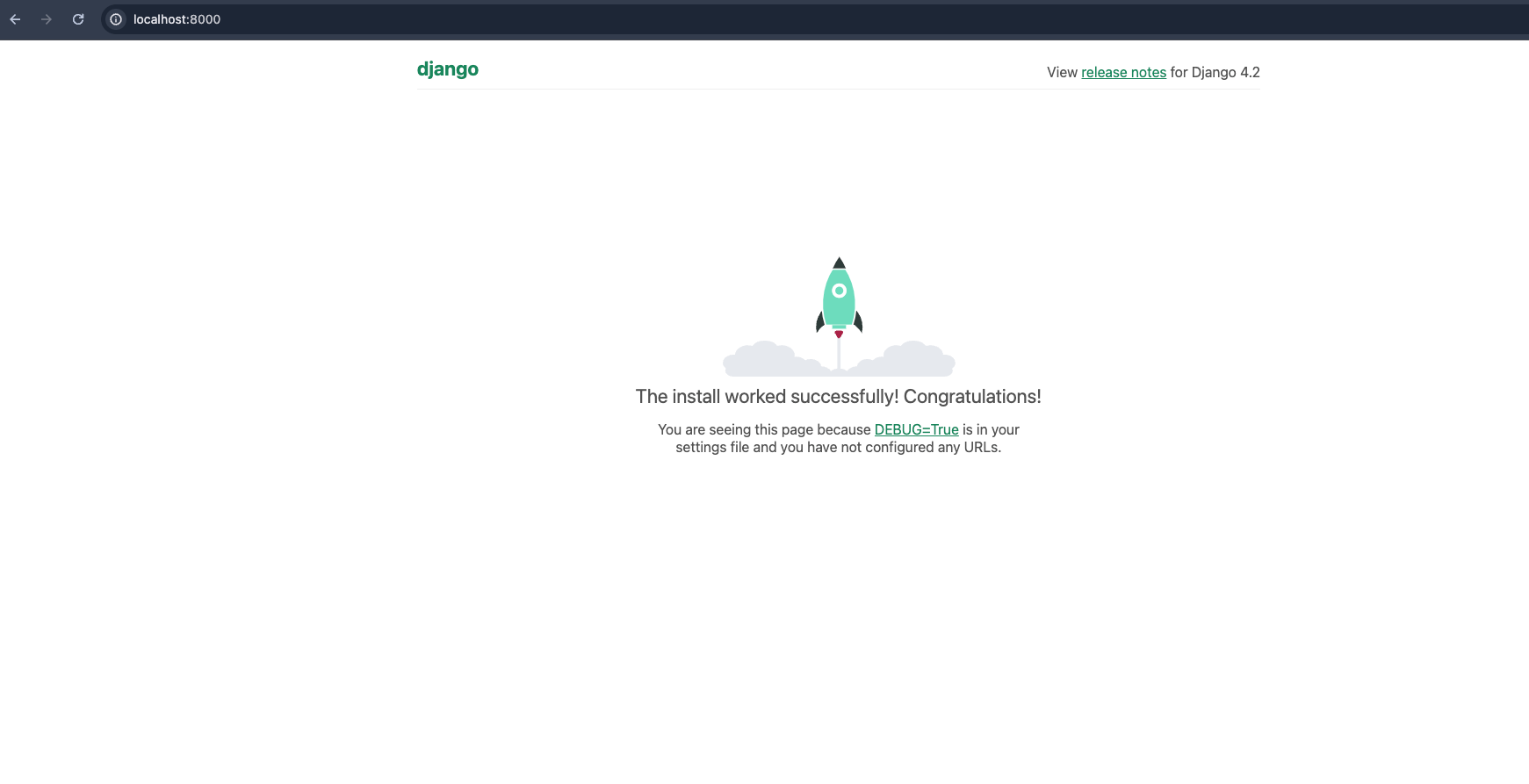Viewport: 1529px width, 784px height.
Task: Open the release notes link
Action: point(1123,73)
